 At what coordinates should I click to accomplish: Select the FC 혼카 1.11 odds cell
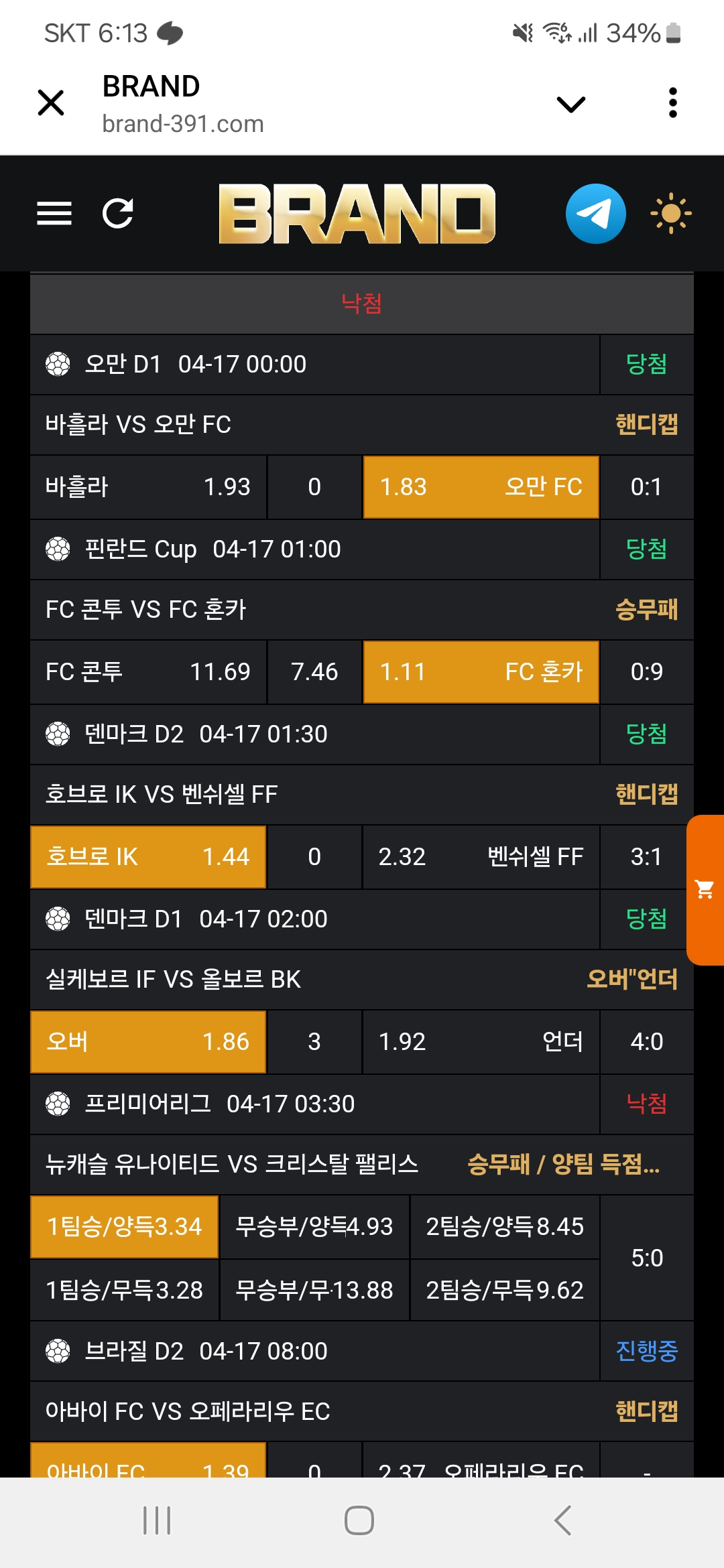pyautogui.click(x=481, y=672)
